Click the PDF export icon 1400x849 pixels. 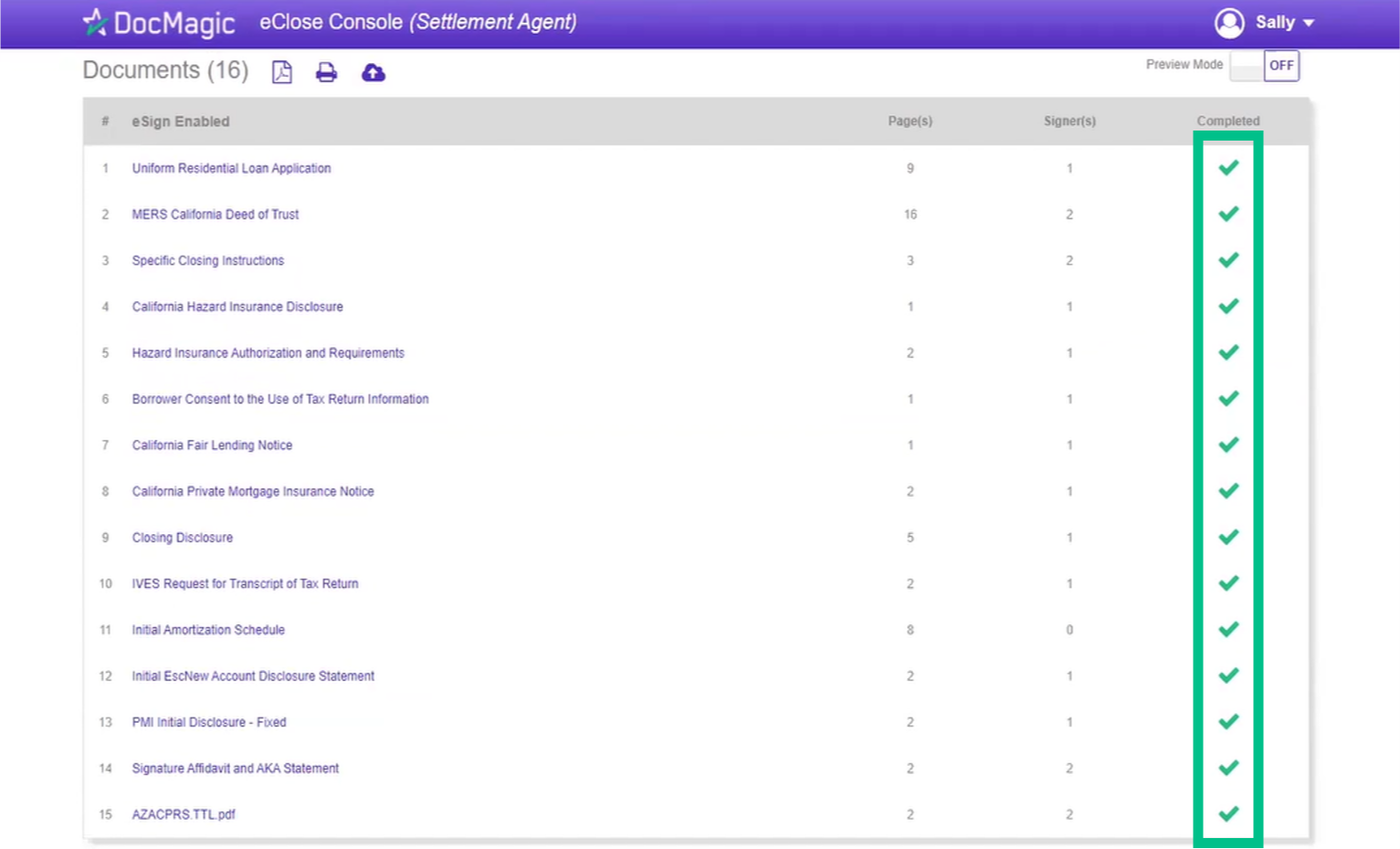point(282,72)
